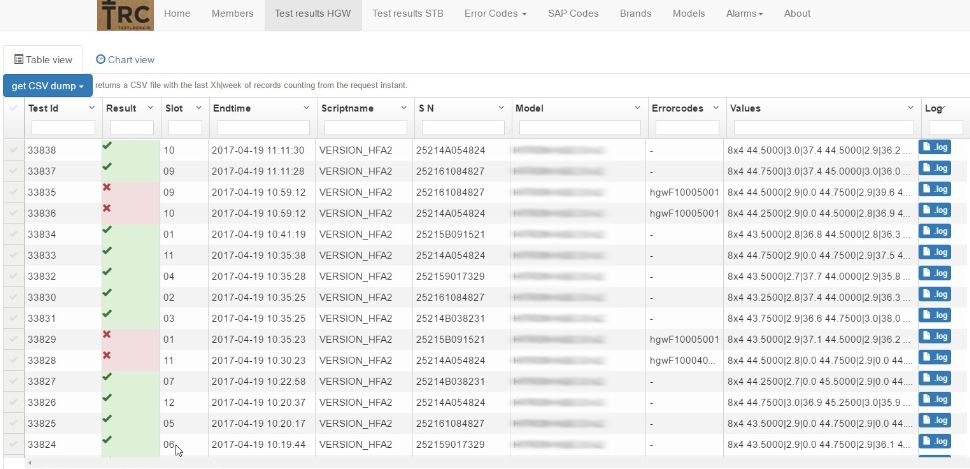The image size is (970, 469).
Task: Go to the Home page
Action: (x=177, y=14)
